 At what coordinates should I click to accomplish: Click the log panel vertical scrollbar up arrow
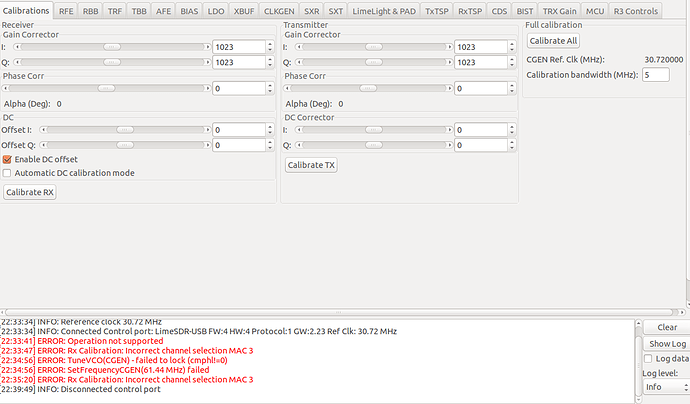coord(638,324)
